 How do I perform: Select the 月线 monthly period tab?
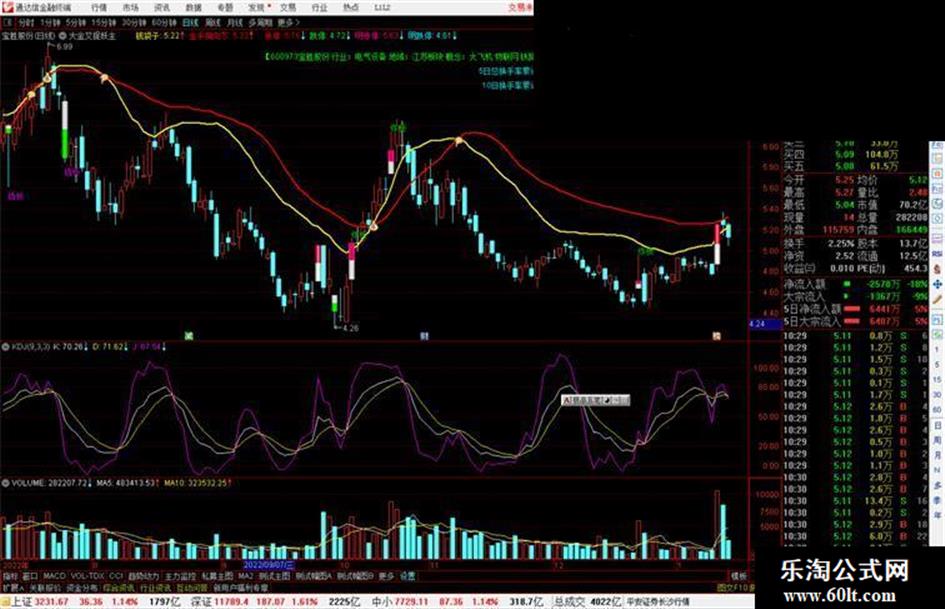[234, 23]
